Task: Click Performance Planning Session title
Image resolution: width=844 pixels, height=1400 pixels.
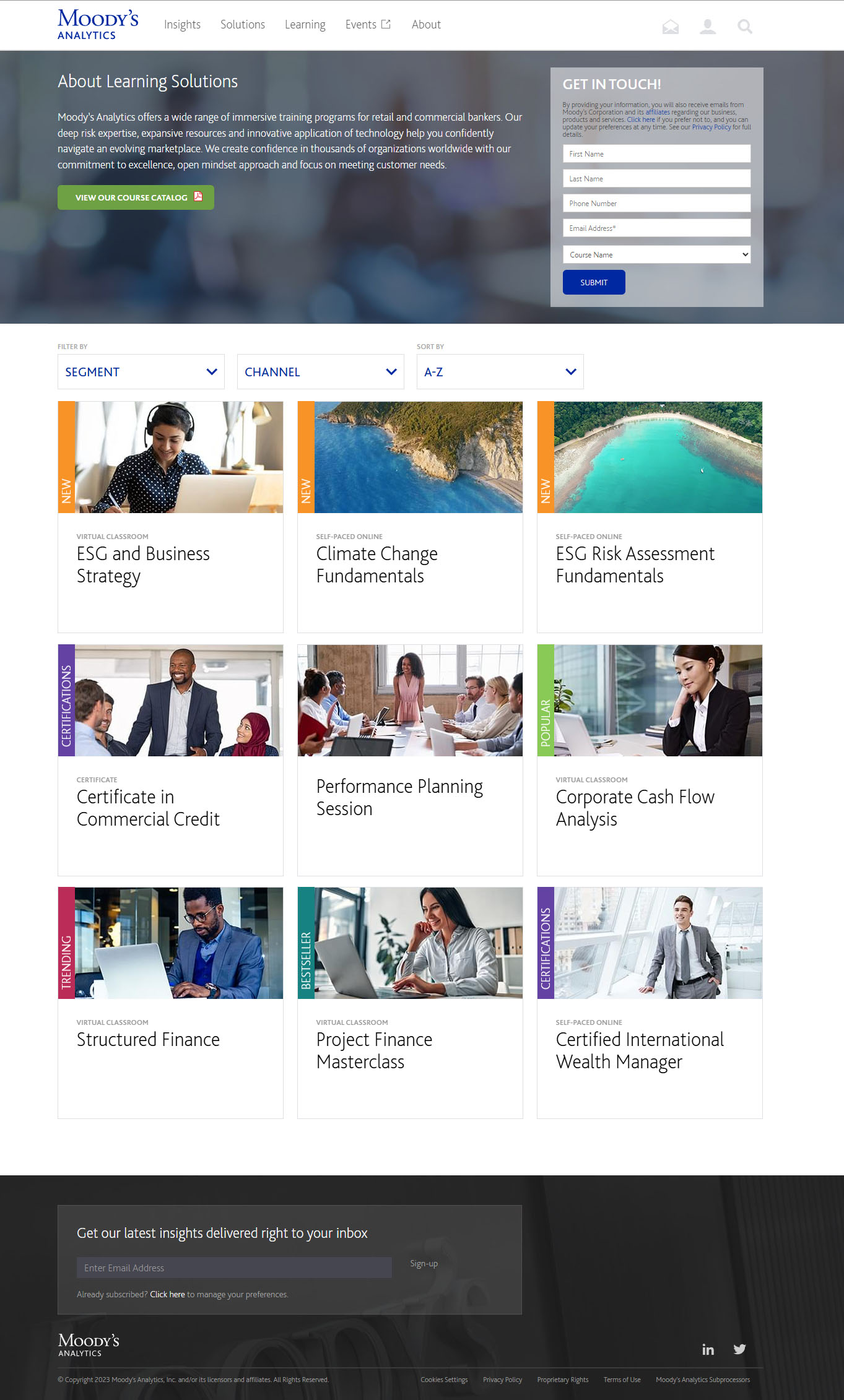Action: point(399,798)
